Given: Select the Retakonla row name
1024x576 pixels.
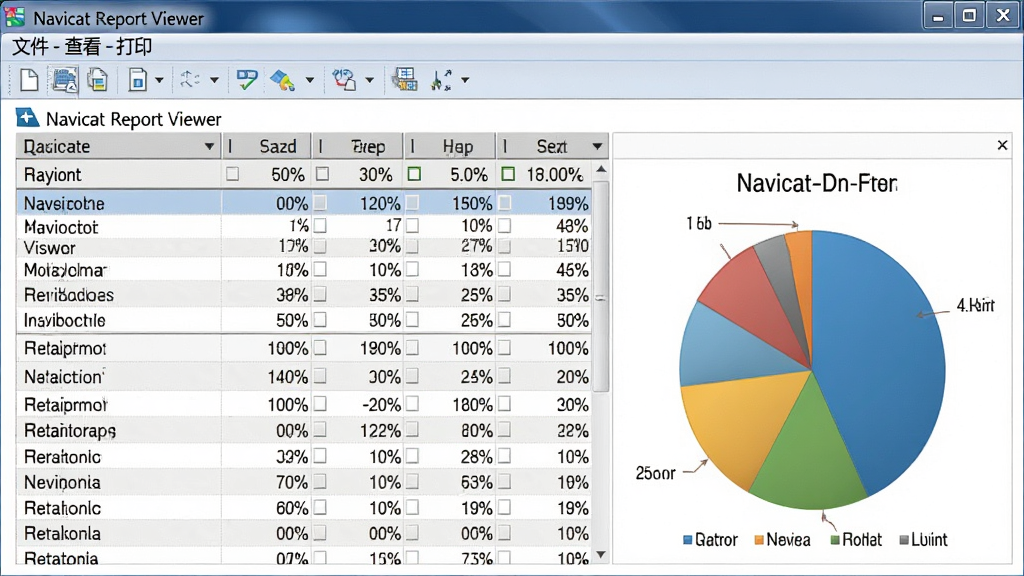Looking at the screenshot, I should [x=62, y=534].
